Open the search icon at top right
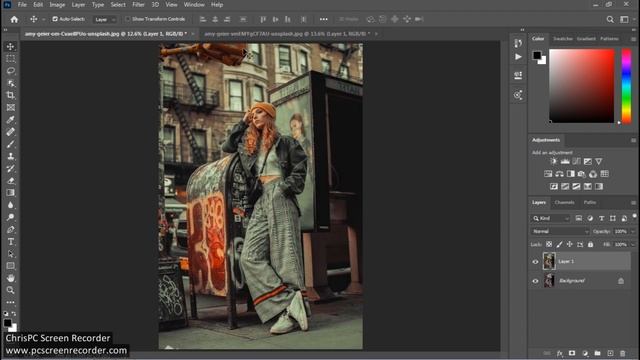The width and height of the screenshot is (640, 360). (x=610, y=19)
